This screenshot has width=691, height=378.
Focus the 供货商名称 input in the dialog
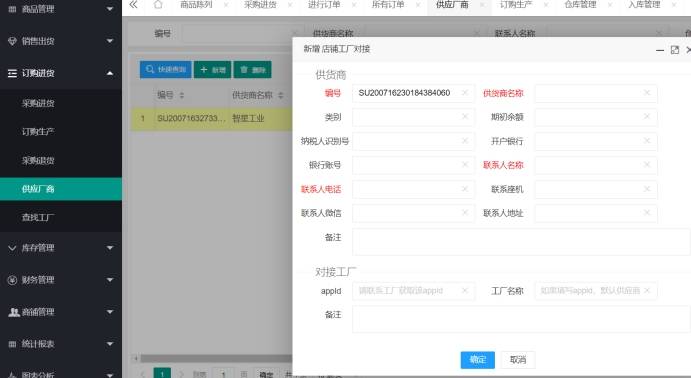[x=596, y=93]
